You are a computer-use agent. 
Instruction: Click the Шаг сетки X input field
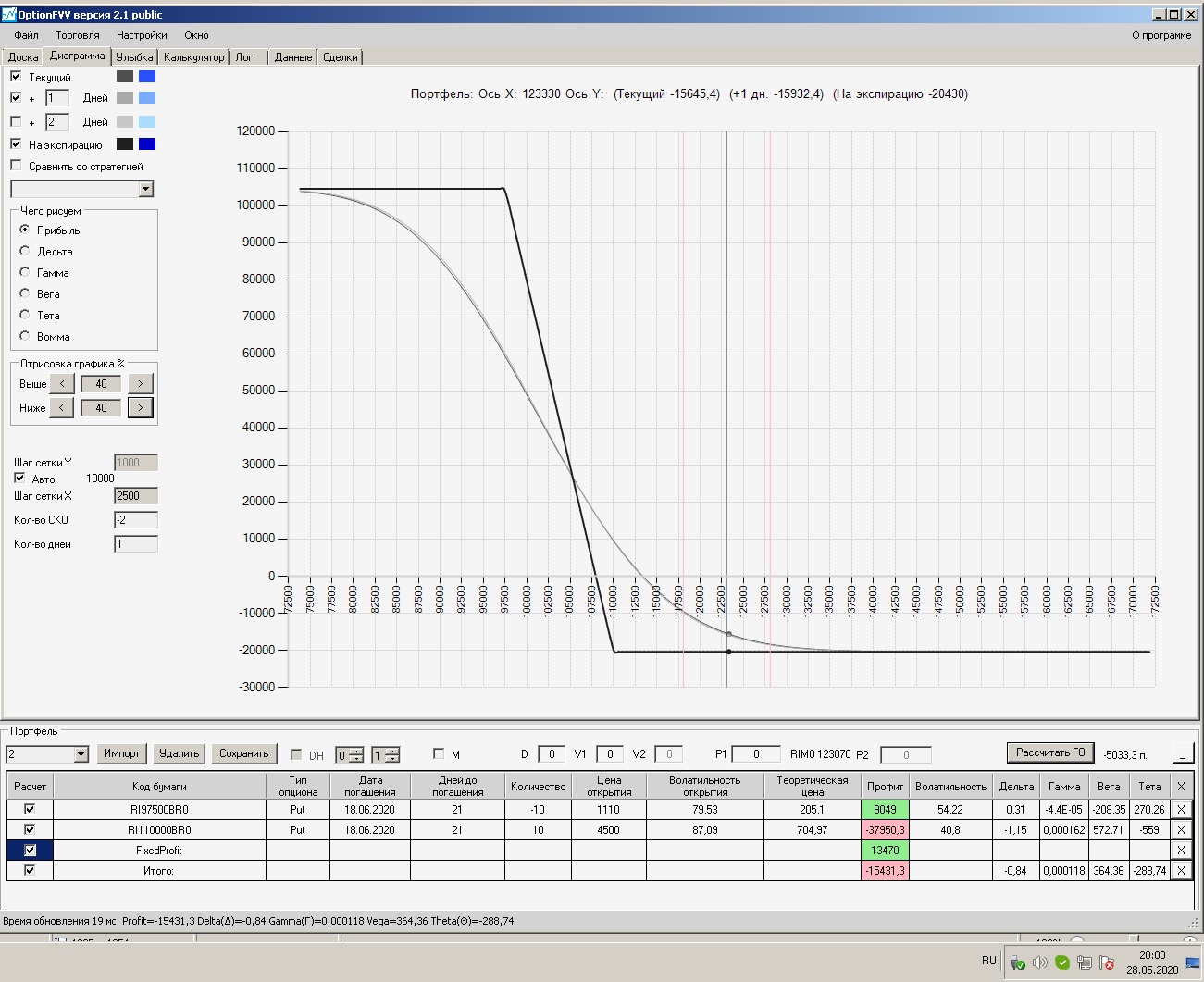tap(136, 496)
